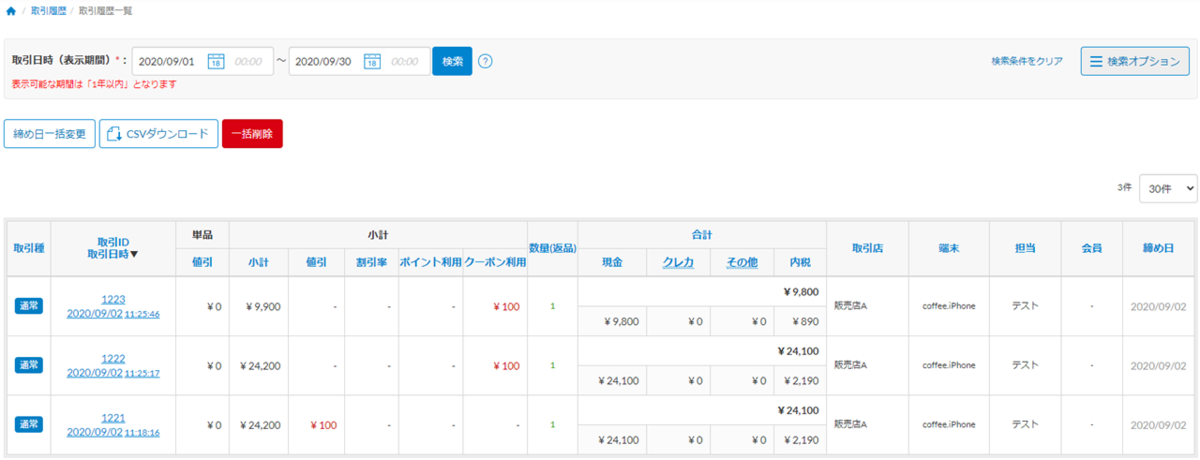
Task: Click the 検索 search button
Action: point(452,62)
